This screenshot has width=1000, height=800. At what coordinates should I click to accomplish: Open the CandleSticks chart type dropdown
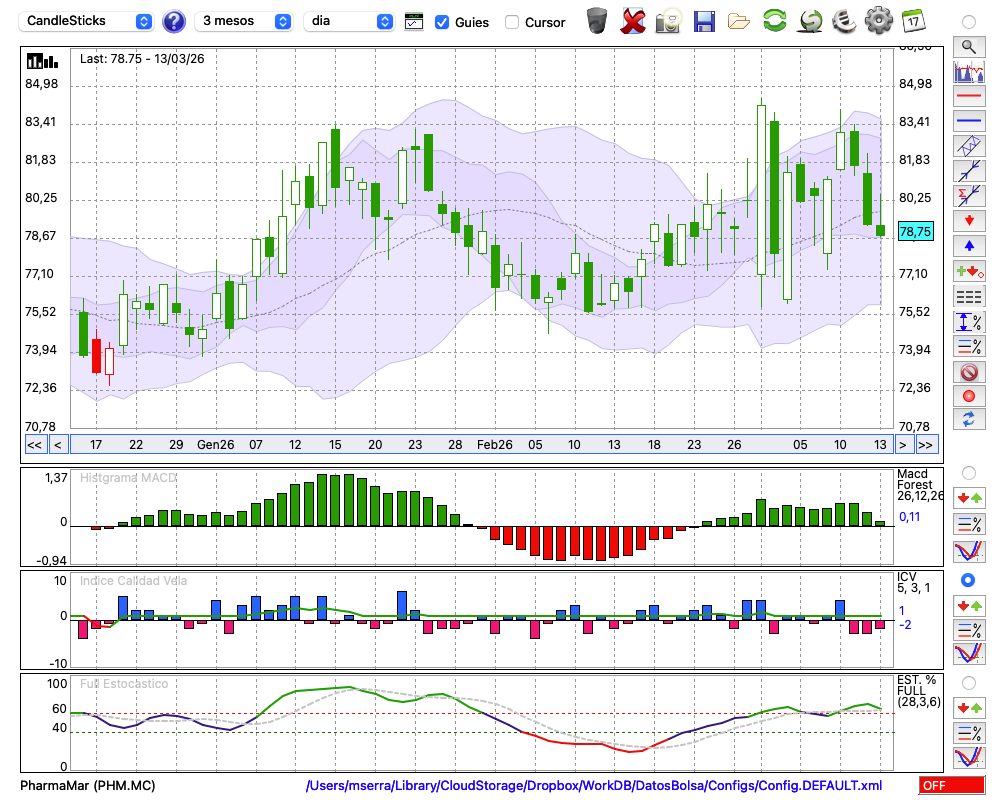click(87, 21)
